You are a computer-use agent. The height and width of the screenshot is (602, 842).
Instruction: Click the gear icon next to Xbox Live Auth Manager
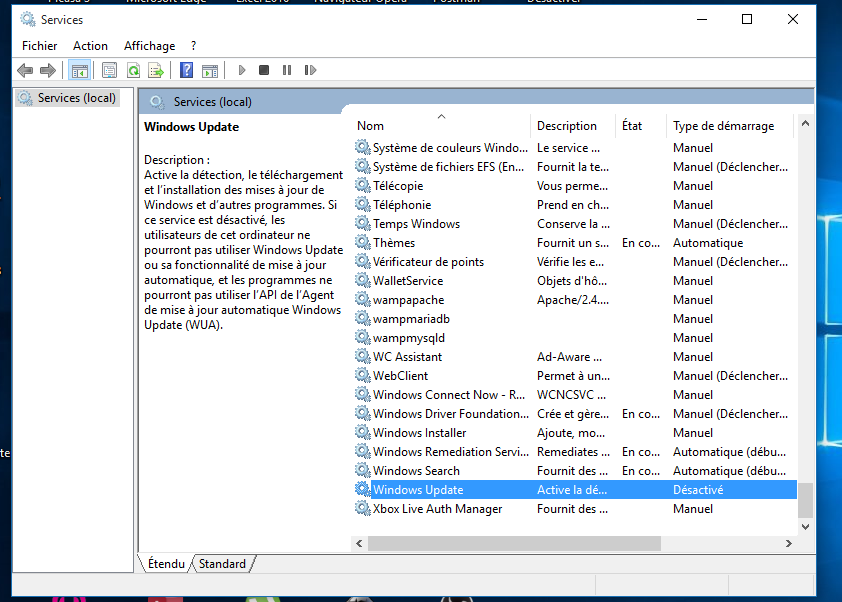(x=363, y=508)
